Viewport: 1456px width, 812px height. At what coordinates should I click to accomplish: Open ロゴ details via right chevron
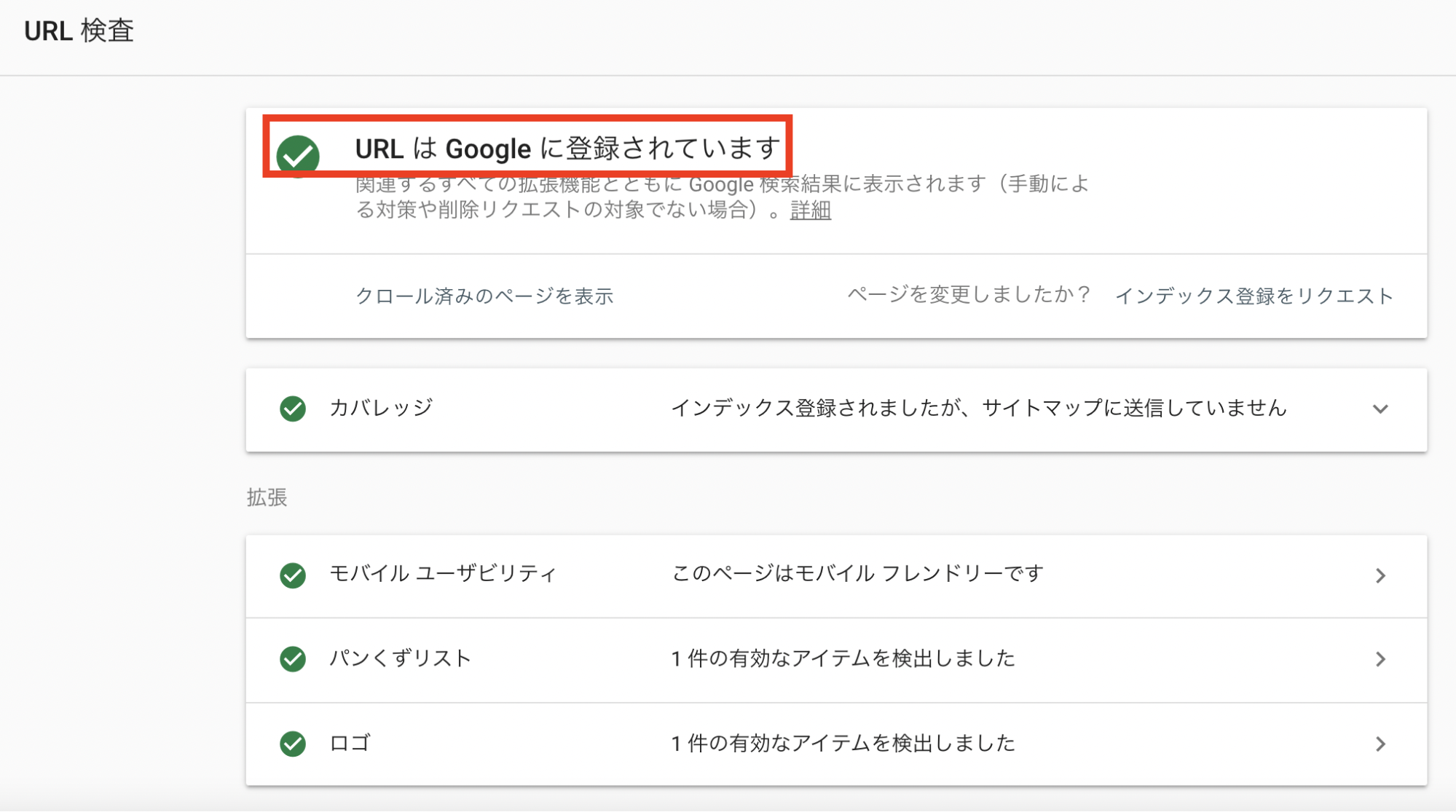[1380, 744]
